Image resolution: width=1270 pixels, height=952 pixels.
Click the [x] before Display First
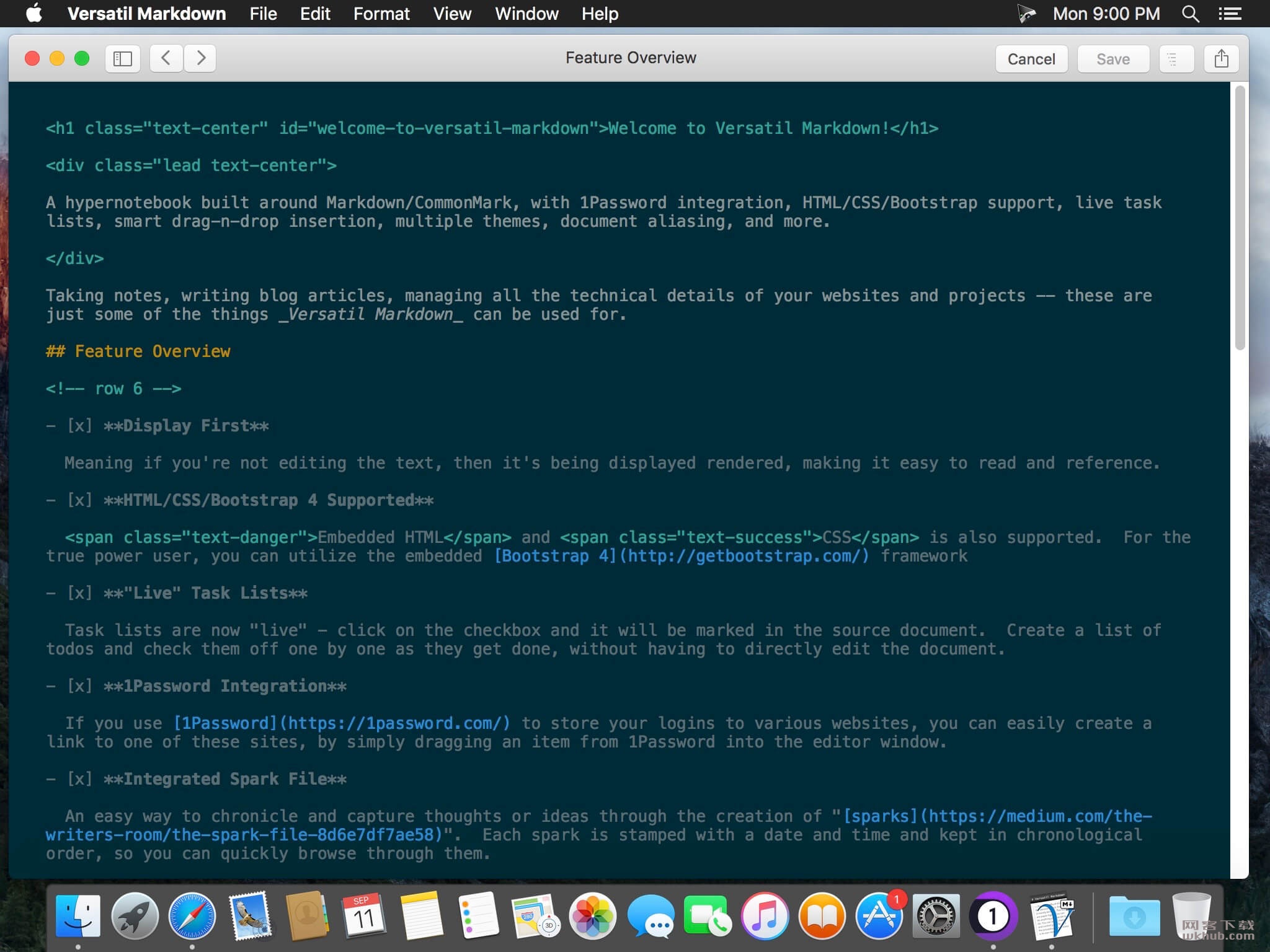(80, 426)
